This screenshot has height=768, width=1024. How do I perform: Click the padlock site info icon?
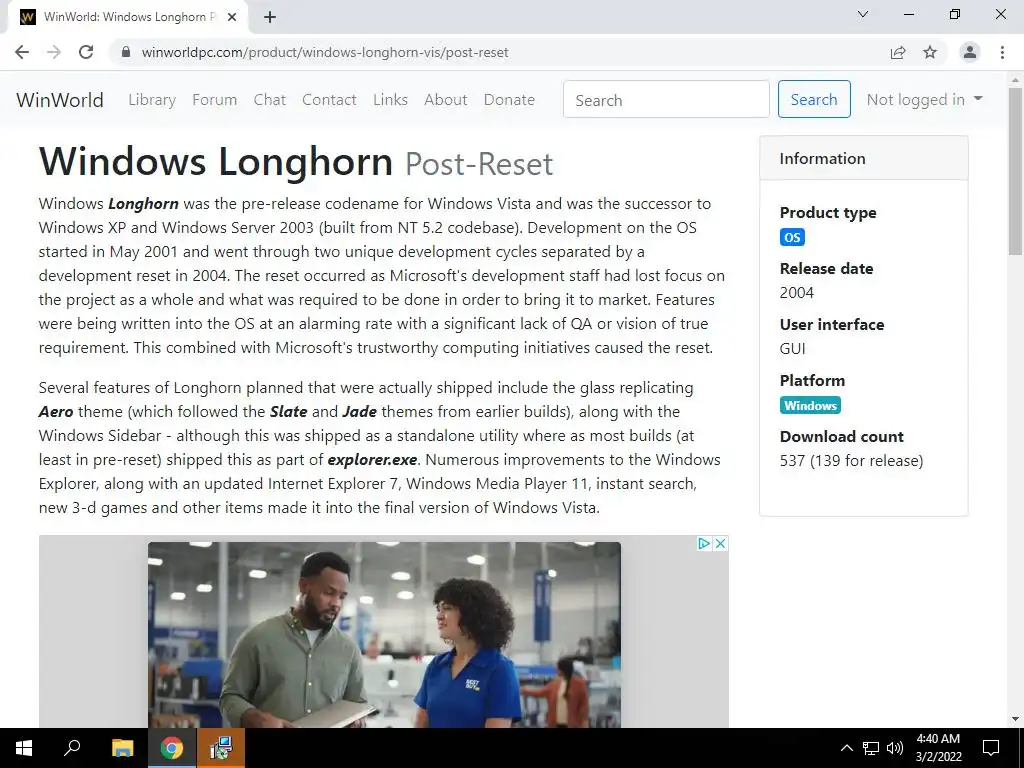coord(126,52)
